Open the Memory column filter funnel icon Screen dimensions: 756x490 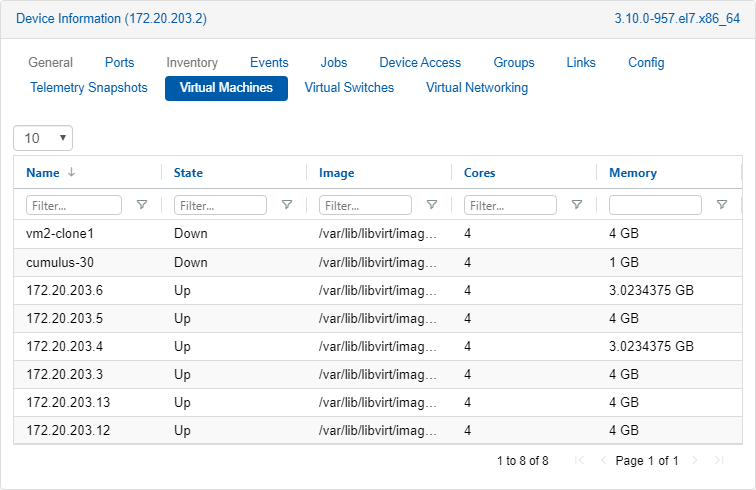tap(722, 205)
